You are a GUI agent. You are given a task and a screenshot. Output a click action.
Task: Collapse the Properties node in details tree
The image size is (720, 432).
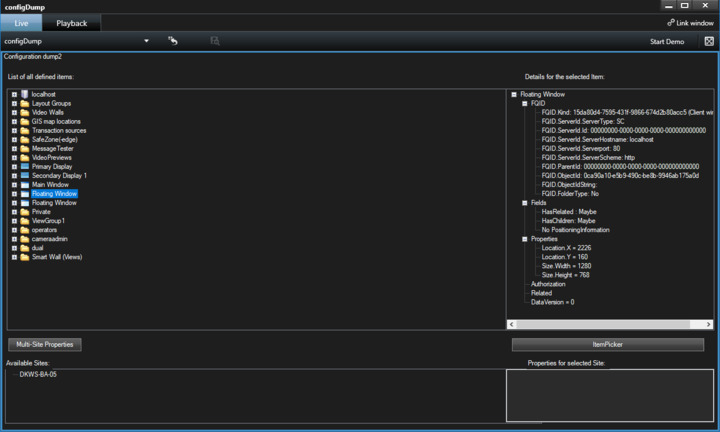[525, 239]
